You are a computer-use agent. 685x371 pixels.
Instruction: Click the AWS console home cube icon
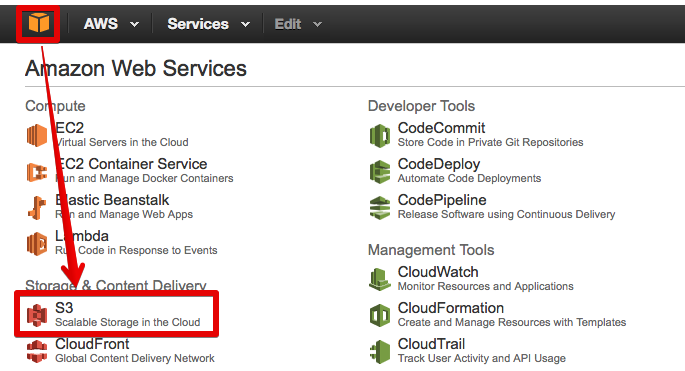(x=38, y=23)
